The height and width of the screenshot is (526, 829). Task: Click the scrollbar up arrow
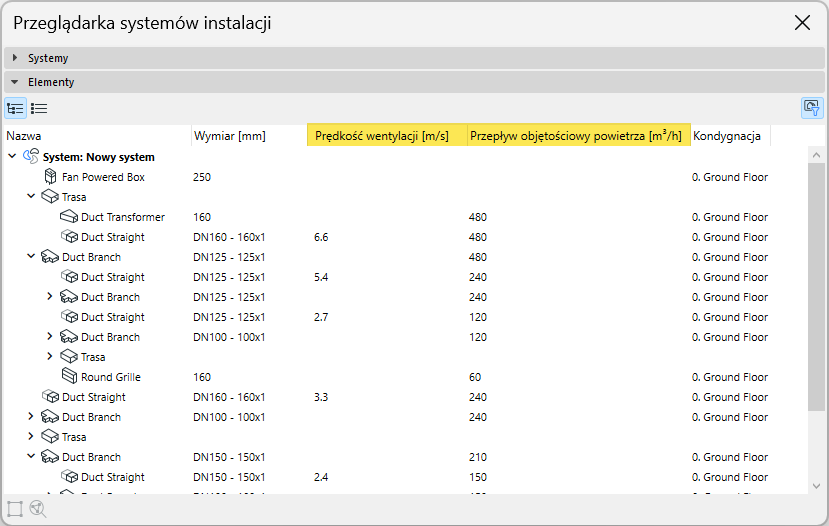pyautogui.click(x=816, y=155)
